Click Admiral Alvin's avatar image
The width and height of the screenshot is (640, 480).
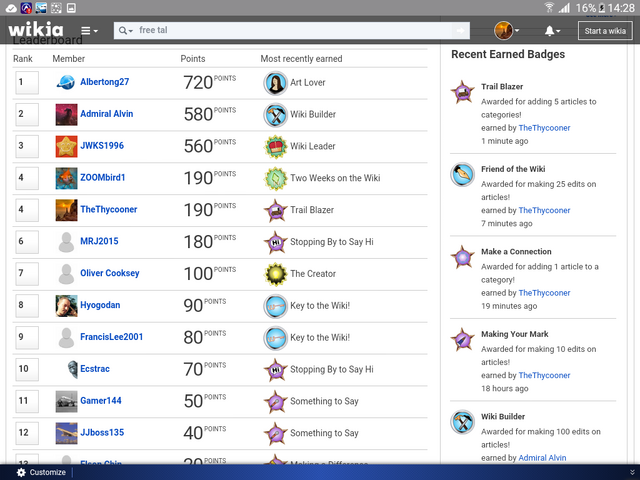point(66,114)
